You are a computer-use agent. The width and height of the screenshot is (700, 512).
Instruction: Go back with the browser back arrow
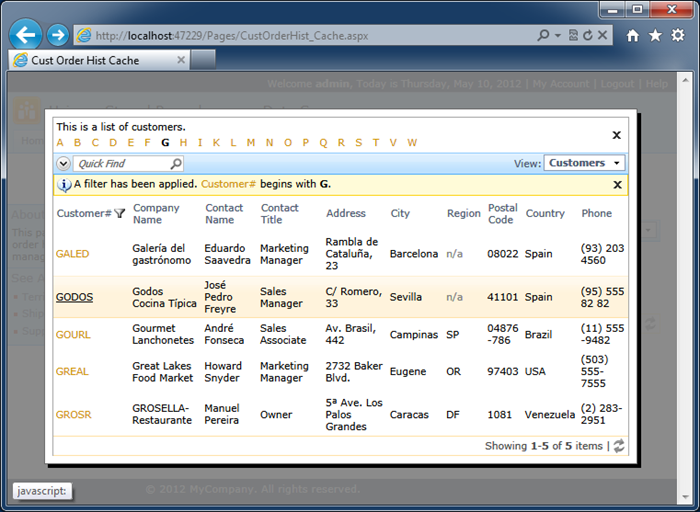click(x=25, y=34)
